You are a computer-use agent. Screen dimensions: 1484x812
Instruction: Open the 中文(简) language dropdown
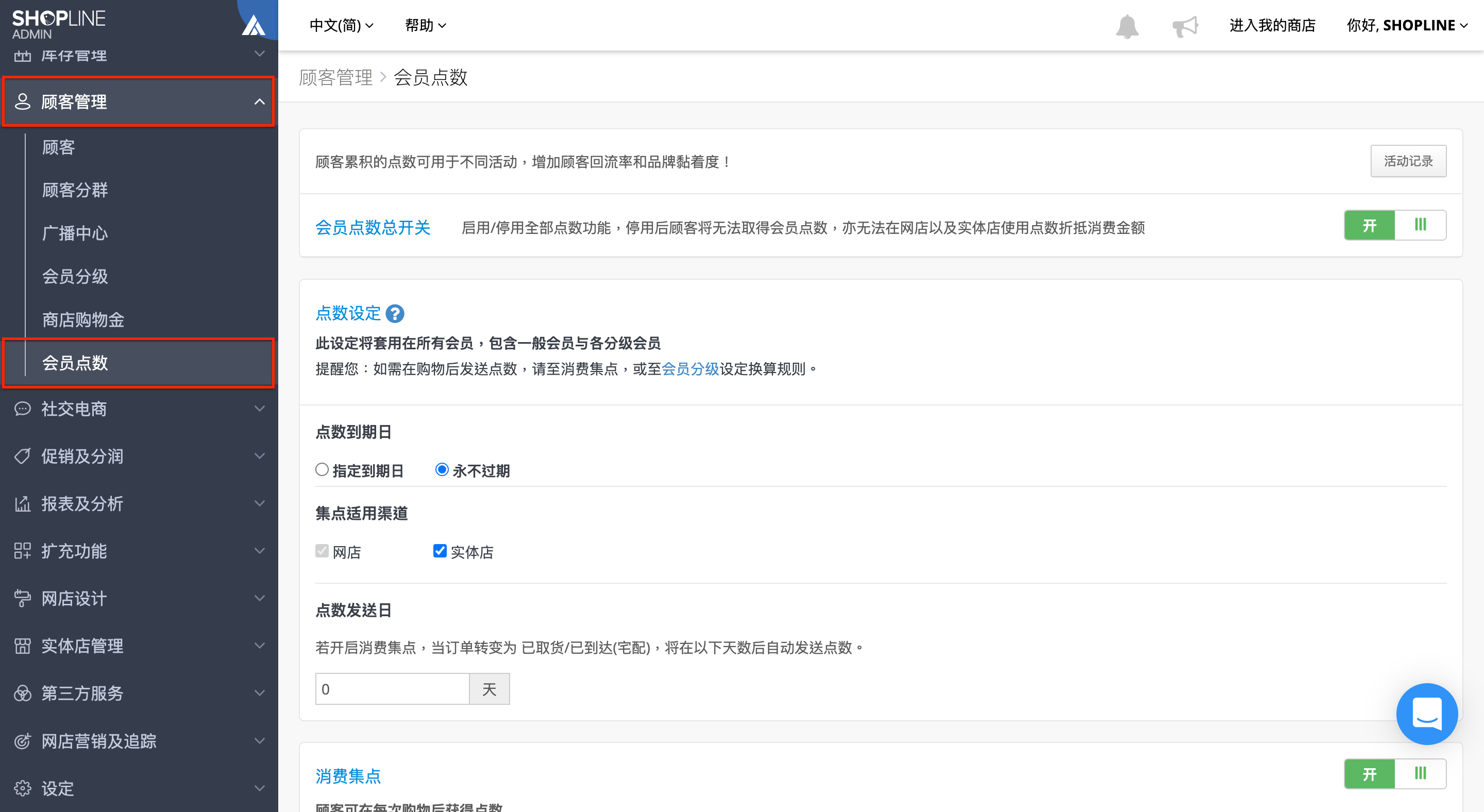point(342,25)
